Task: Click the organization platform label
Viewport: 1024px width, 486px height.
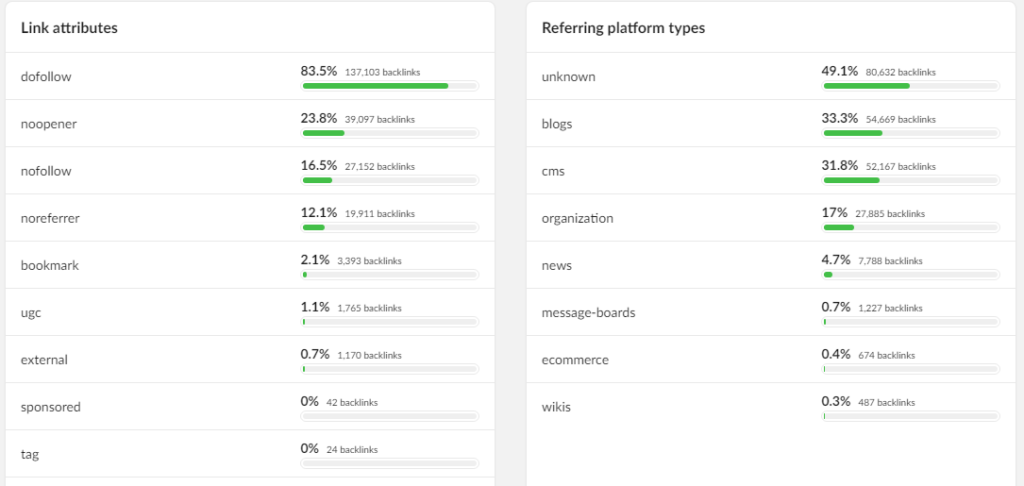Action: [x=577, y=218]
